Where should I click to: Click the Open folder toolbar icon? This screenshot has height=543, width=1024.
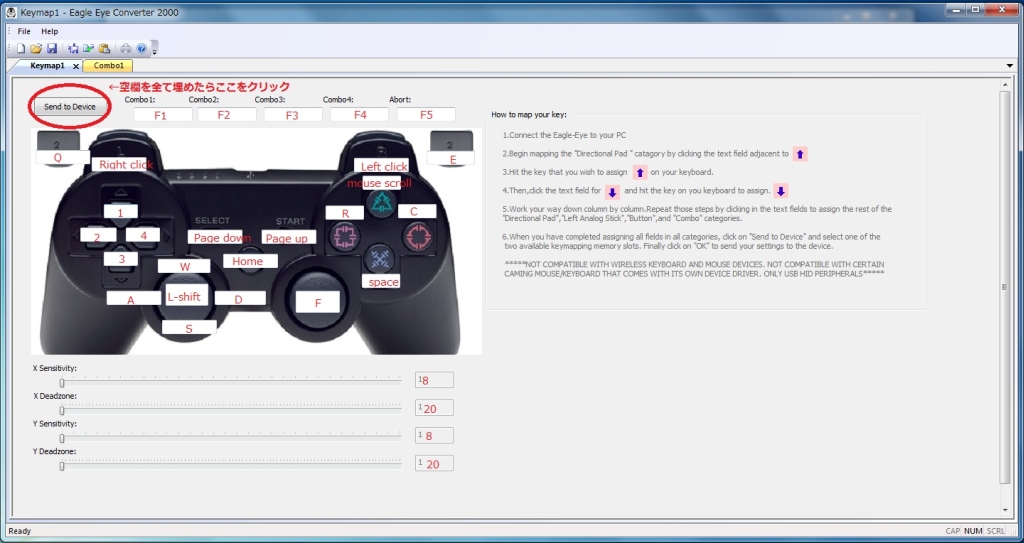36,48
